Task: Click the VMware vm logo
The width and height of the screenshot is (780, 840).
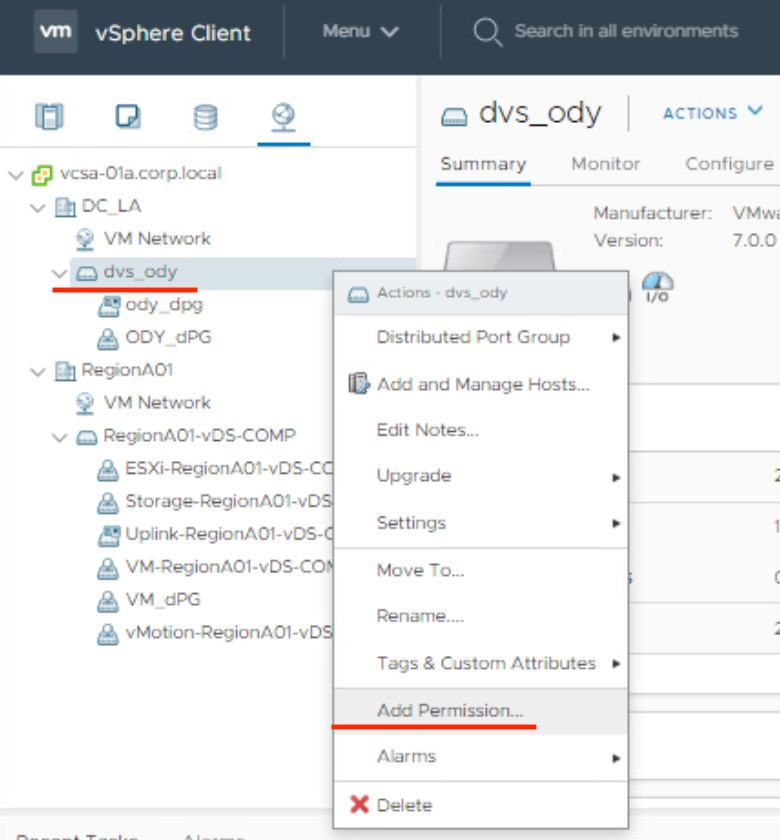Action: pyautogui.click(x=55, y=31)
